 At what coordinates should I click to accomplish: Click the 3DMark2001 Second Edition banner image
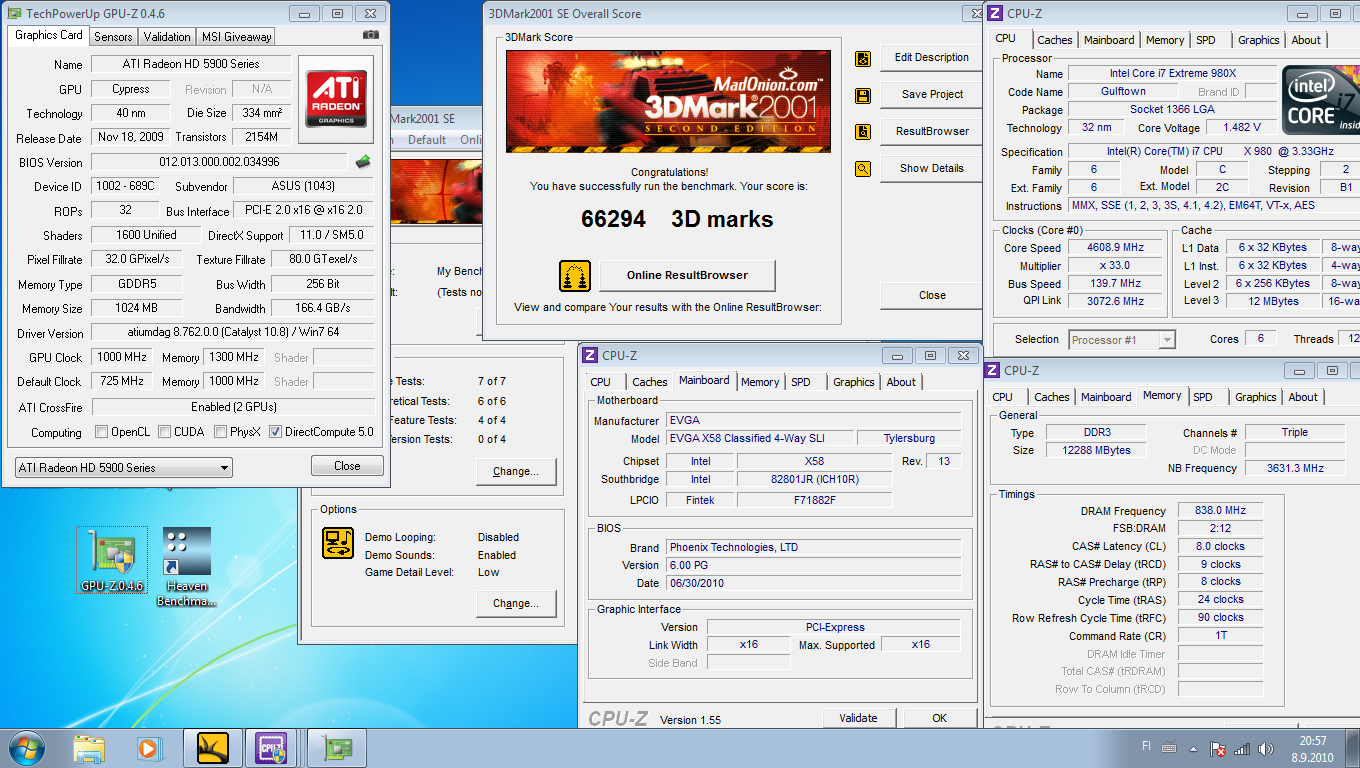(668, 101)
